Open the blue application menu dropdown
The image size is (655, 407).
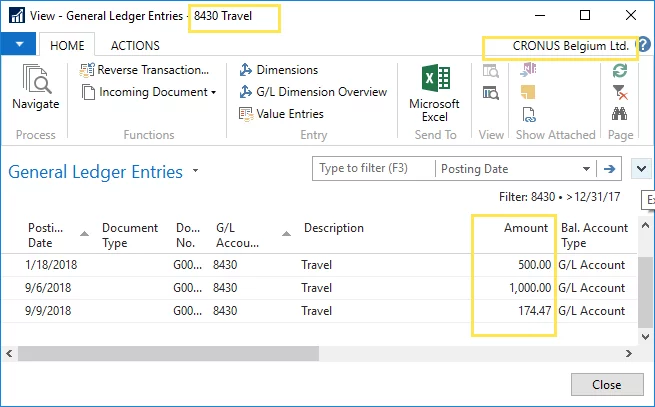coord(20,45)
